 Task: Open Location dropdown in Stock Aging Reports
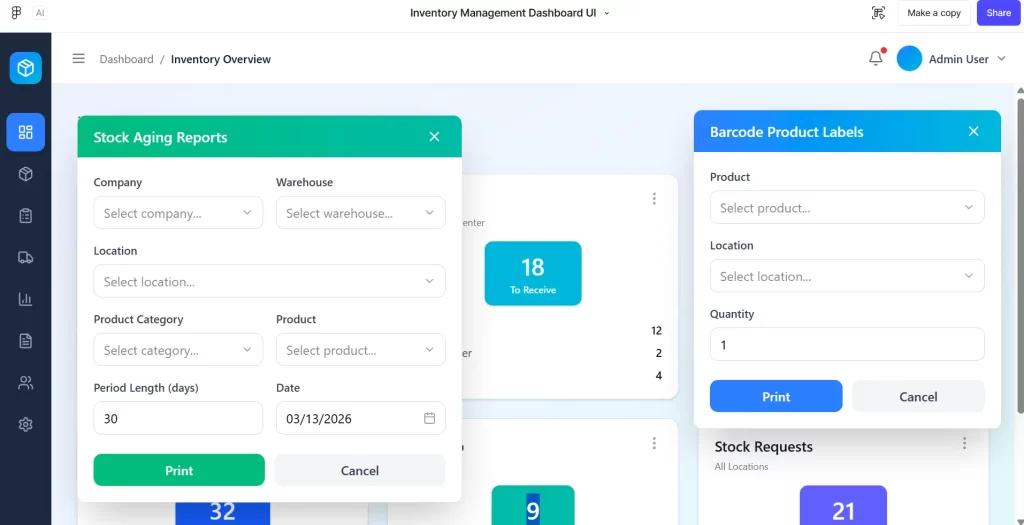pos(270,281)
